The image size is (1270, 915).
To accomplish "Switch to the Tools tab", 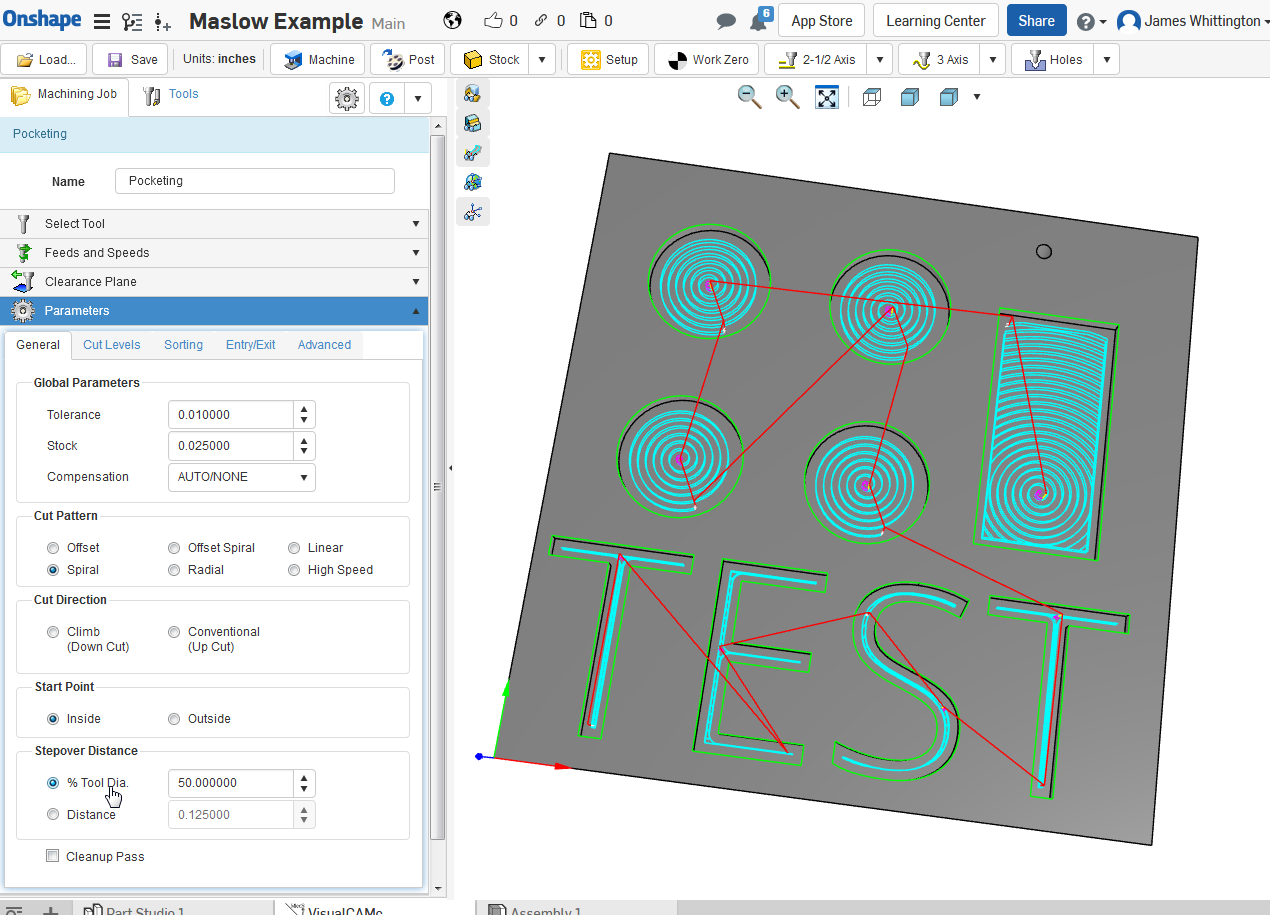I will [171, 95].
